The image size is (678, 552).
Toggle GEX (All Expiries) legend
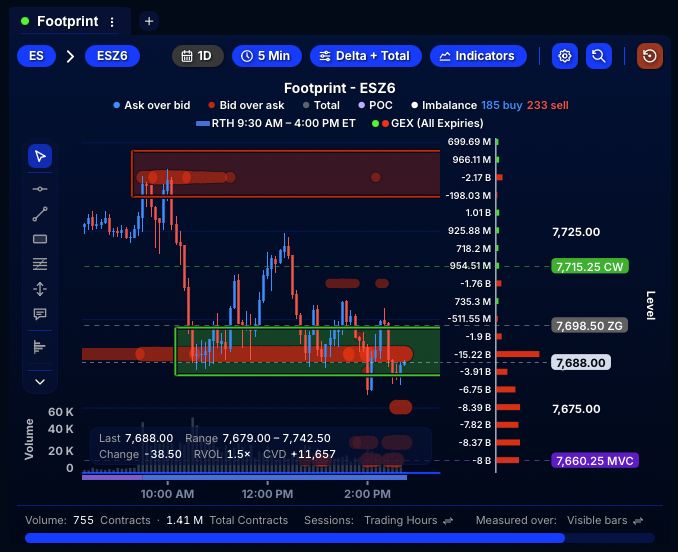click(428, 124)
